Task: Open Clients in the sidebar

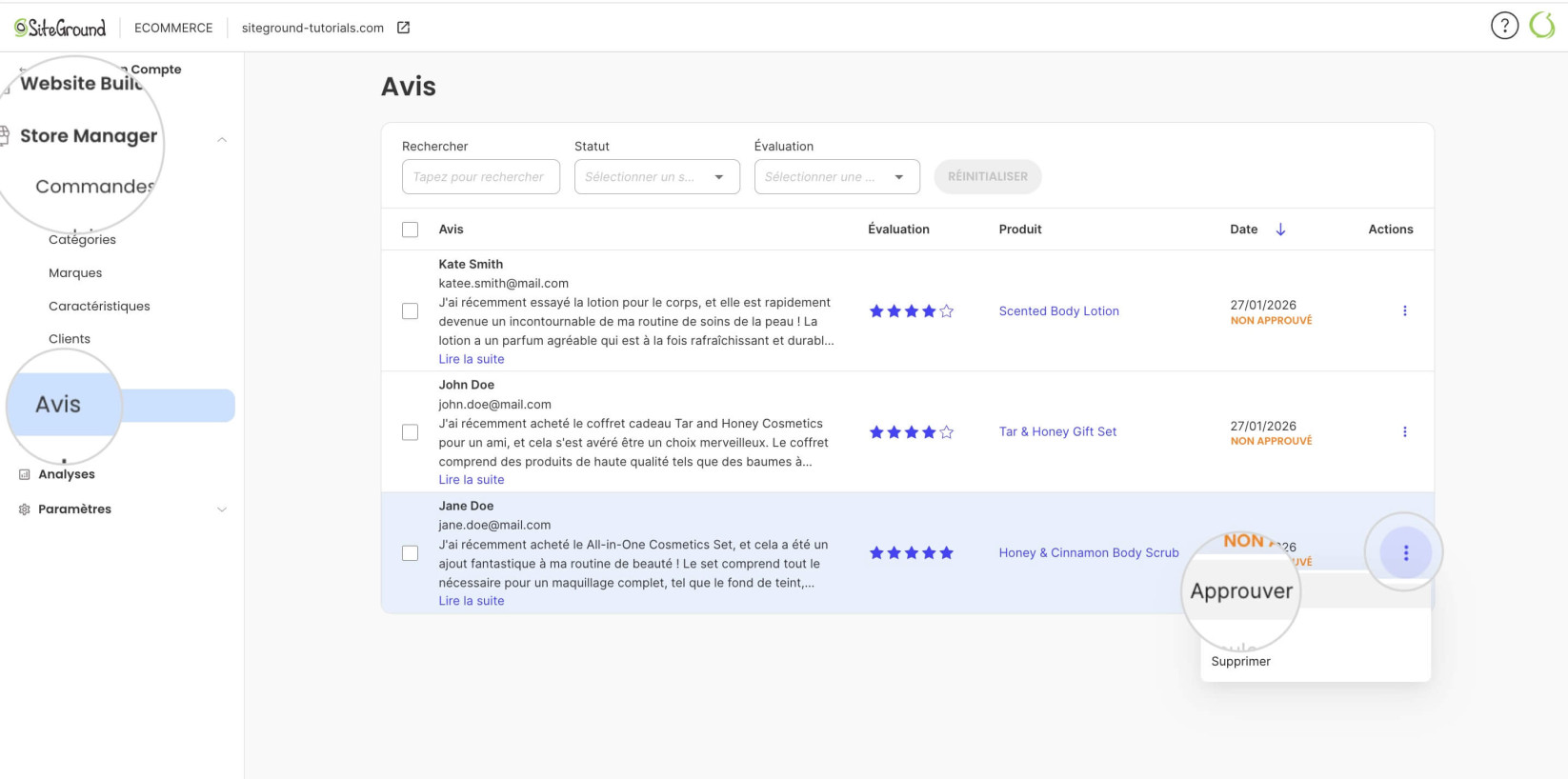Action: [70, 339]
